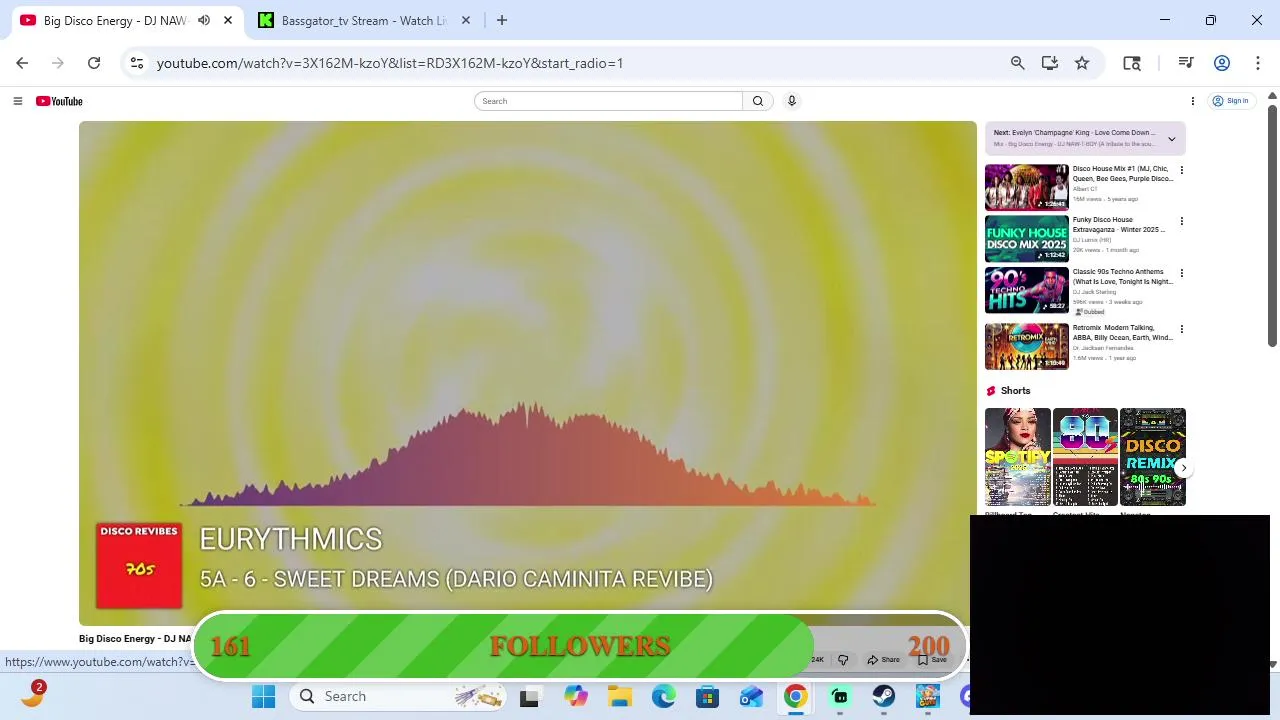The image size is (1280, 720).
Task: Open the Classic 90s Techno Anthems title link
Action: 1122,277
